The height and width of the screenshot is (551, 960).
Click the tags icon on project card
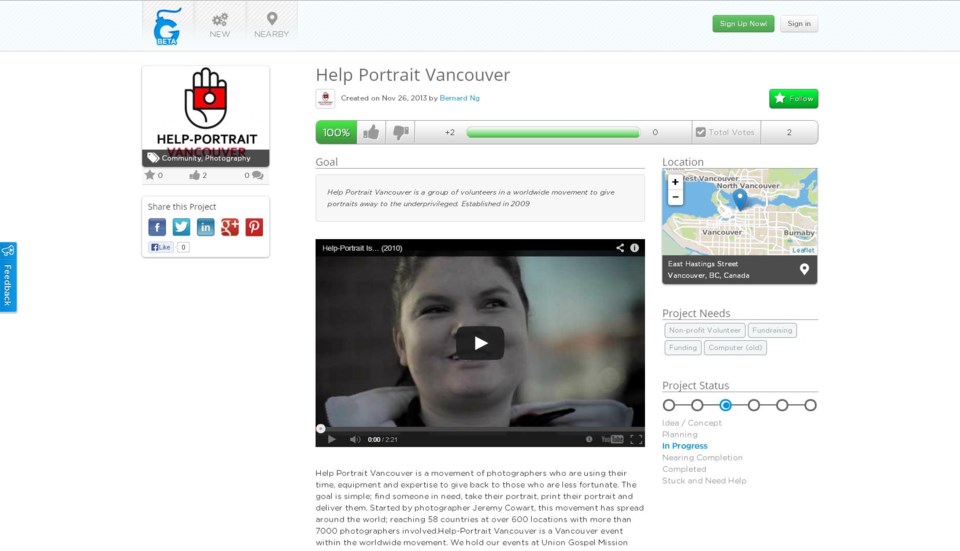[153, 158]
